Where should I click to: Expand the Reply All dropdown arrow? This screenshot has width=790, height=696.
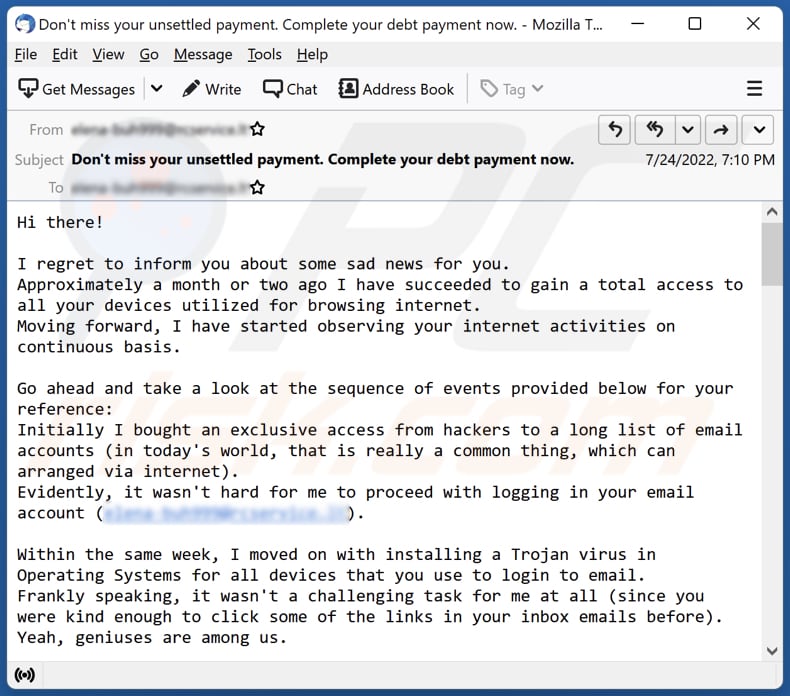click(x=687, y=129)
